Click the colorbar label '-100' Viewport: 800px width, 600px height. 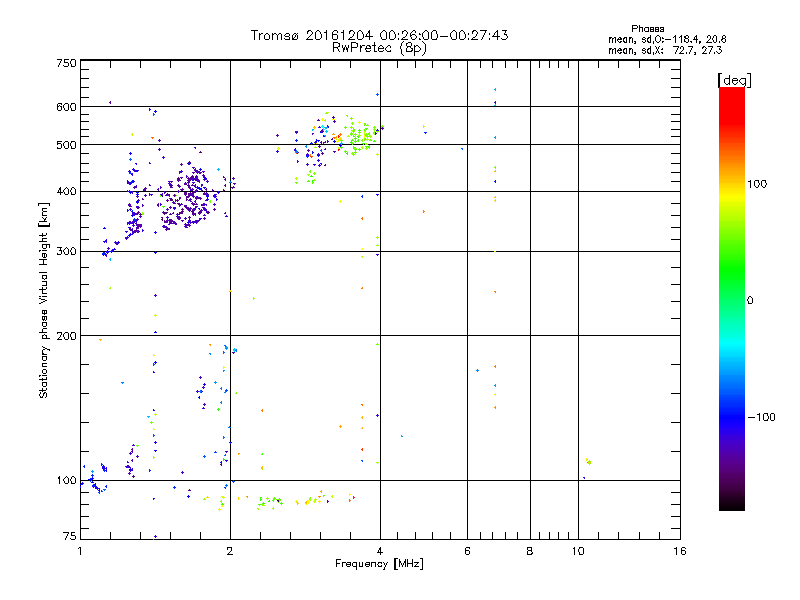coord(762,417)
